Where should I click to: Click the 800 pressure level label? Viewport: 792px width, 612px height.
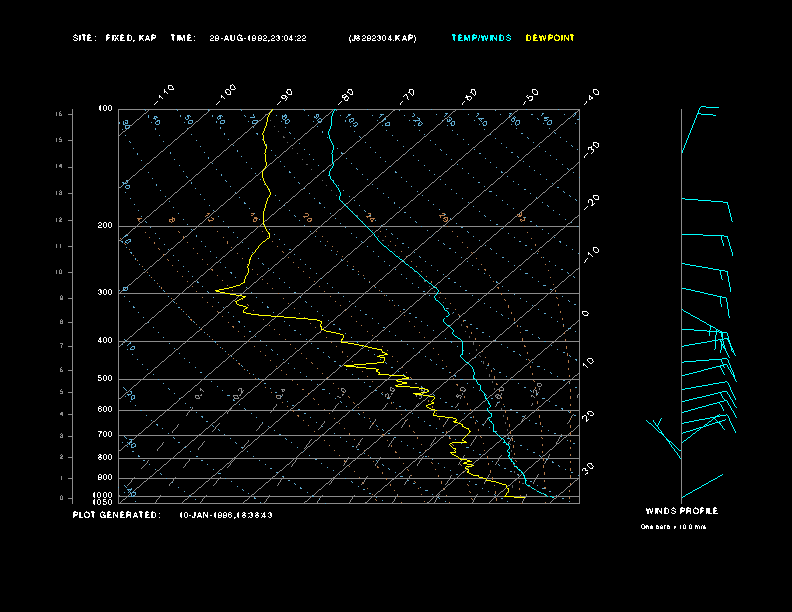coord(105,457)
